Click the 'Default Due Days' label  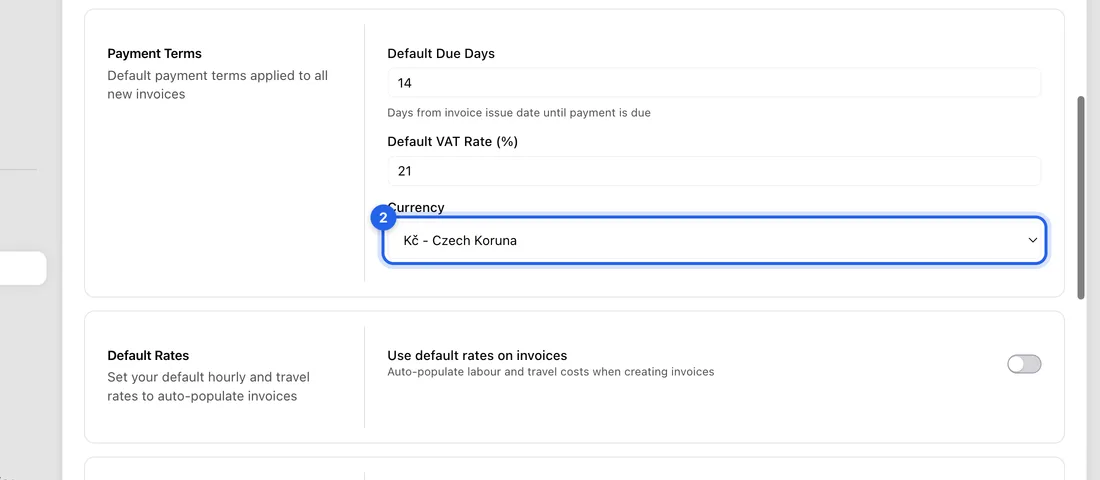[441, 53]
